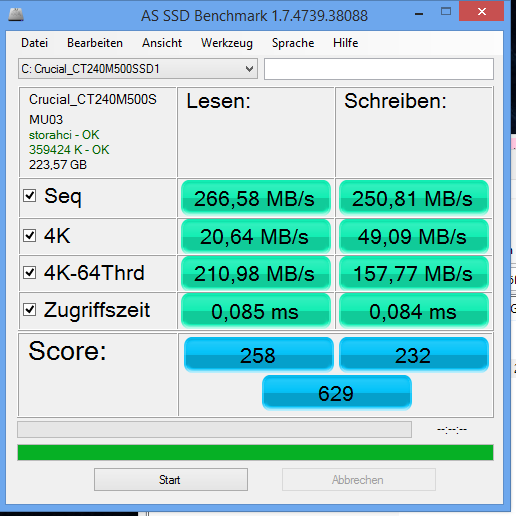Minimize the AS SSD Benchmark window

tap(419, 14)
